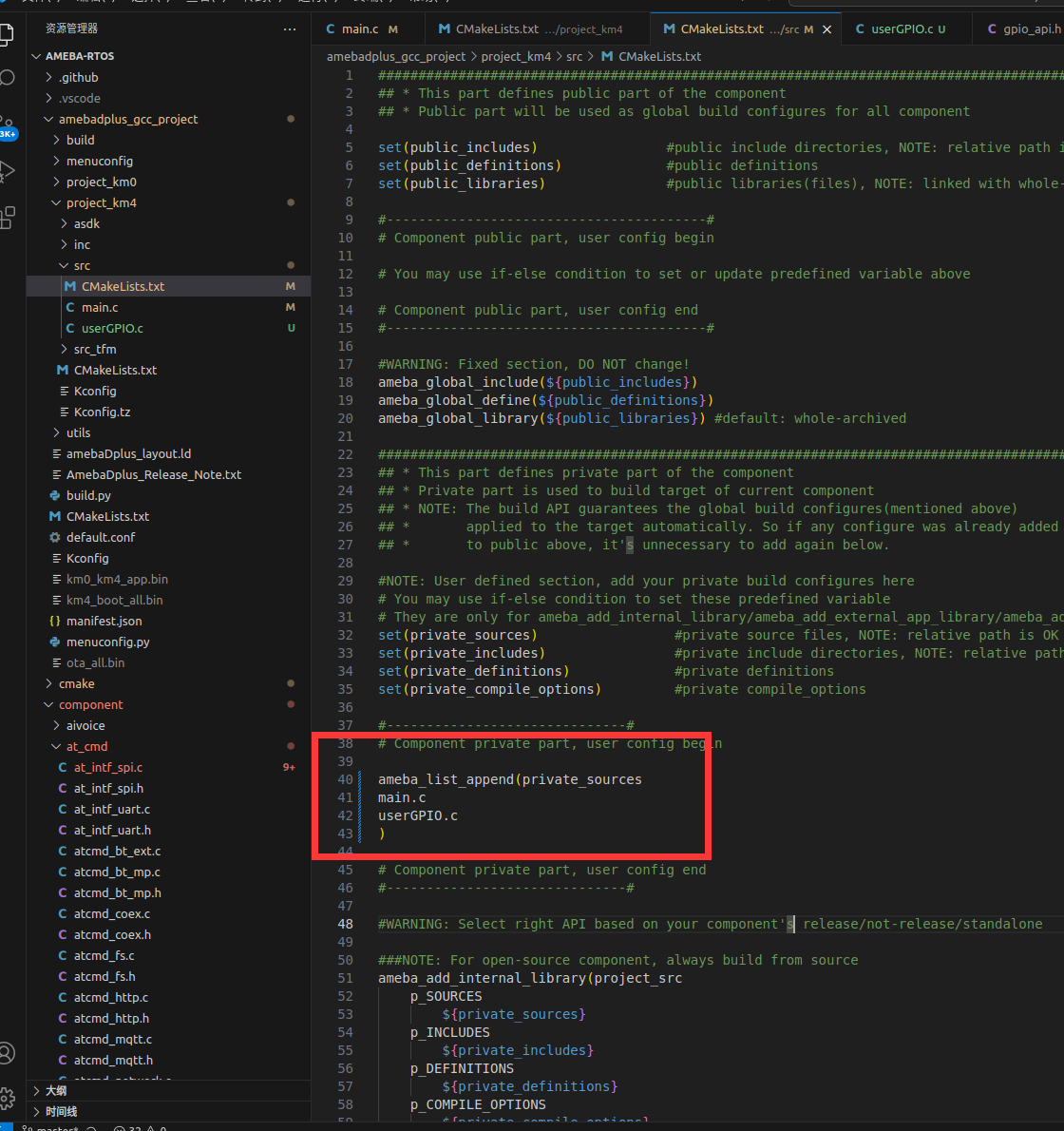Open build.py file
The image size is (1064, 1131).
coord(169,495)
